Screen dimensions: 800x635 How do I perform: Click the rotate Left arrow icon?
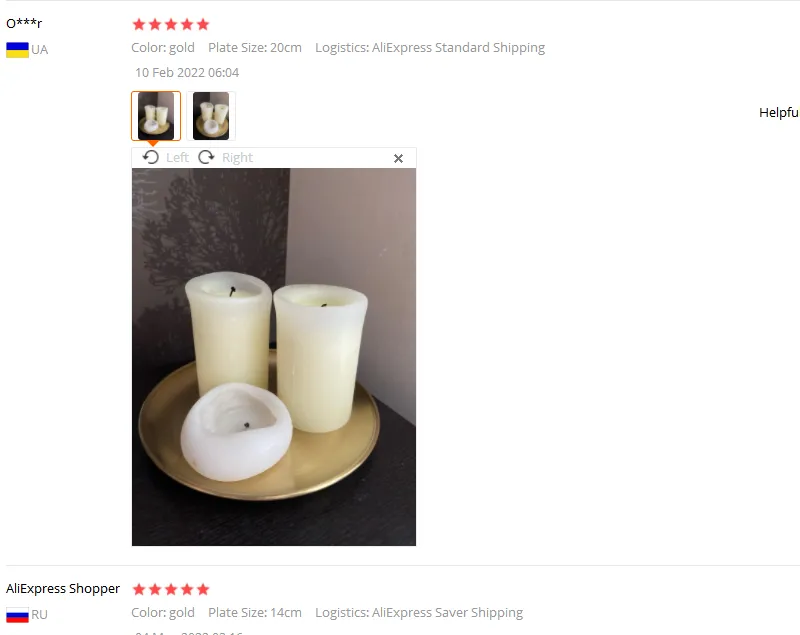pyautogui.click(x=151, y=157)
